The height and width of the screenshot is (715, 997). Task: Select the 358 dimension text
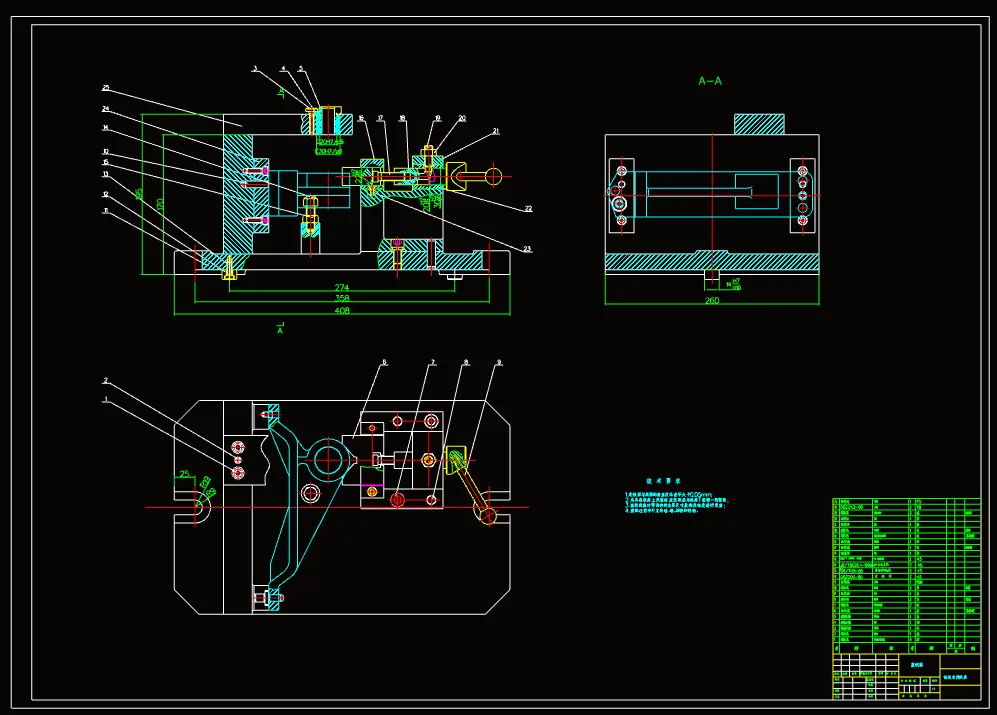[x=342, y=298]
